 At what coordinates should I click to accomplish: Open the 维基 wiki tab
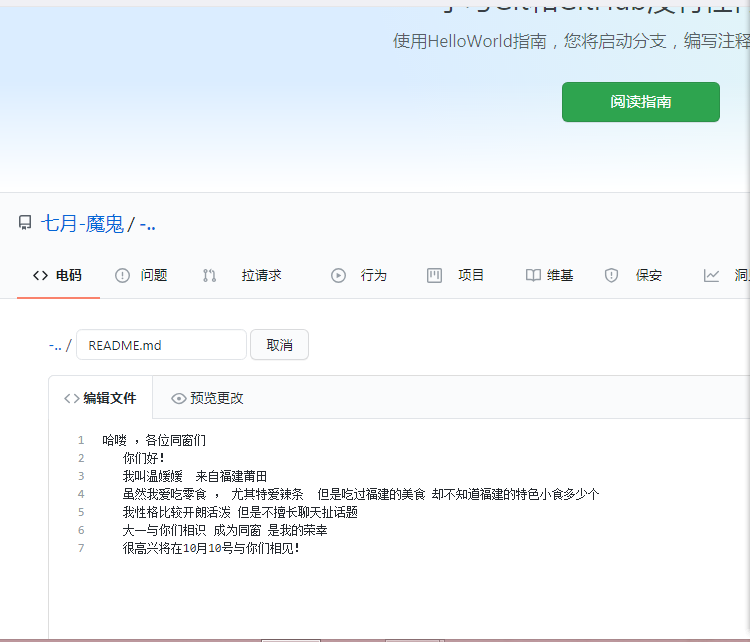[549, 275]
